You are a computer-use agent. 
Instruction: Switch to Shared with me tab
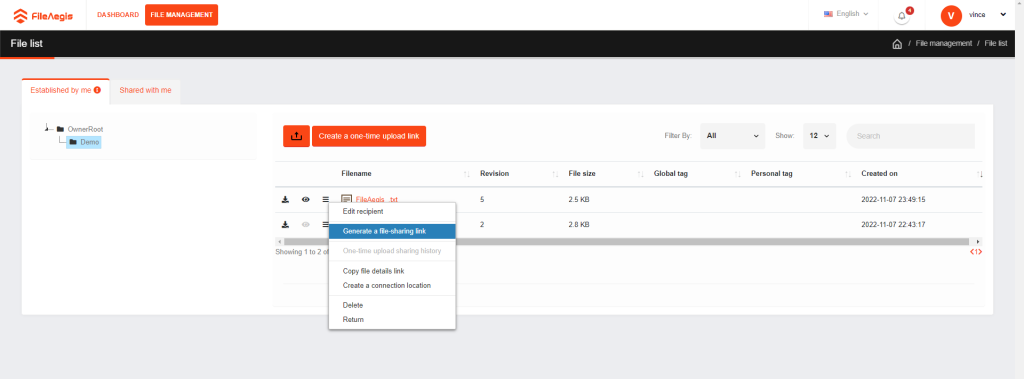pyautogui.click(x=145, y=91)
